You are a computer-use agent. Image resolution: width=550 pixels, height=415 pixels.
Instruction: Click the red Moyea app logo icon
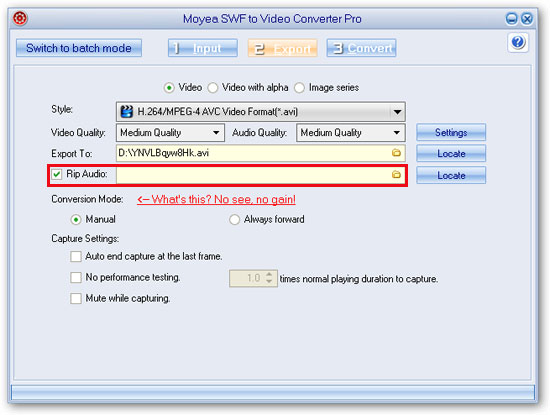point(20,18)
